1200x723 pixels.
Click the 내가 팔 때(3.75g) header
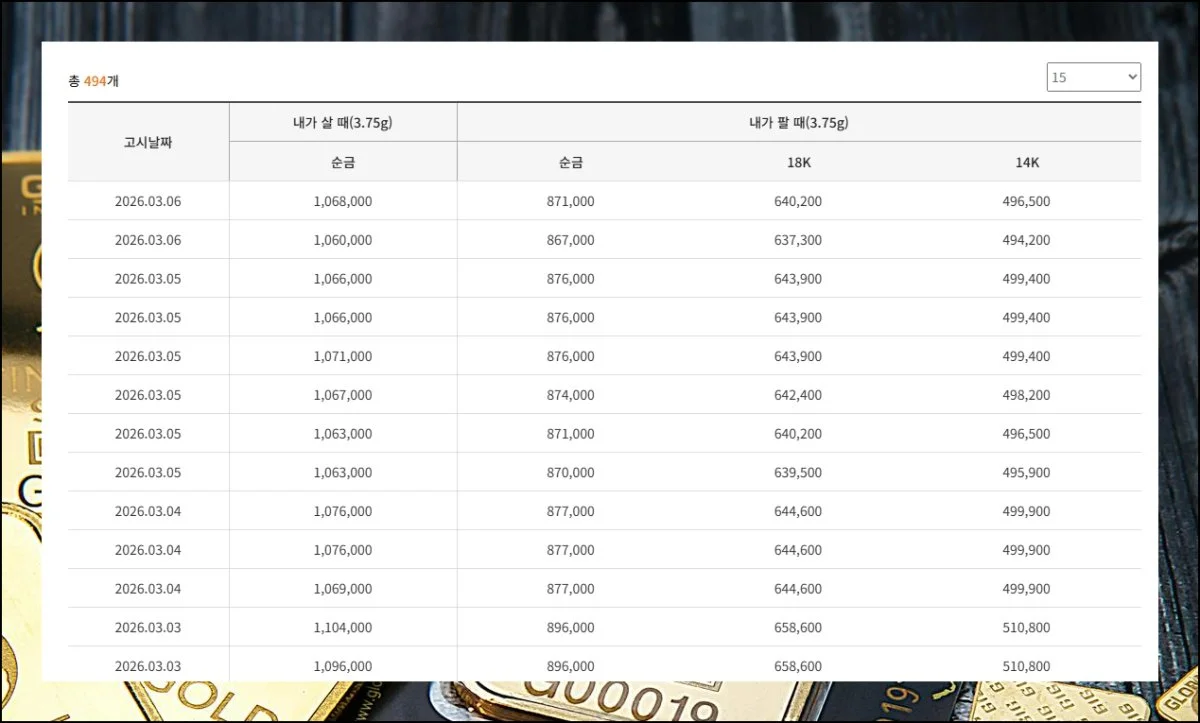click(798, 123)
